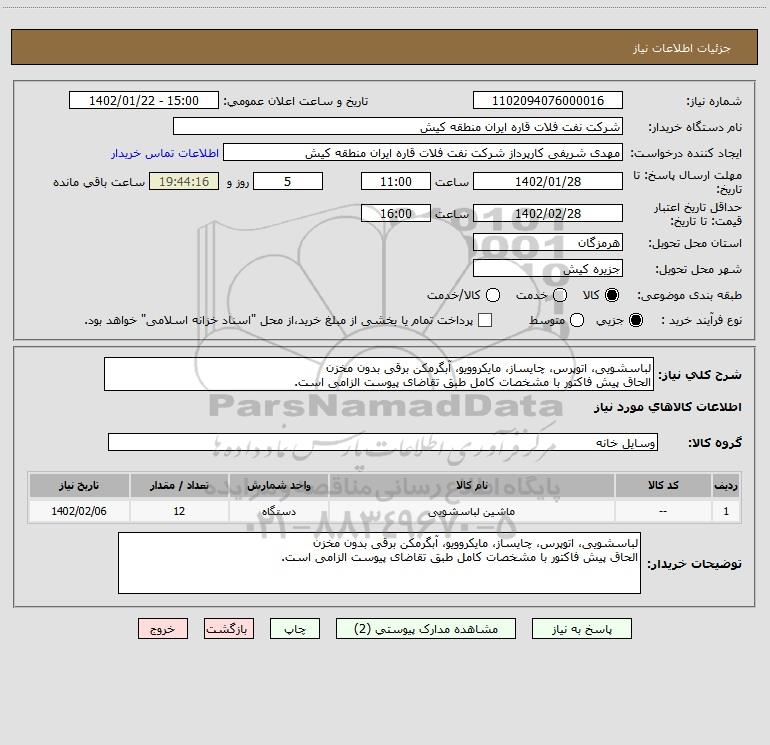Viewport: 770px width, 745px height.
Task: Click the خروج exit button
Action: 163,629
